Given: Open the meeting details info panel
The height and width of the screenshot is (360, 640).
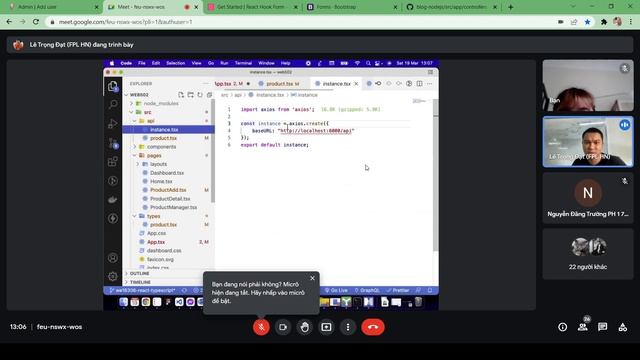Looking at the screenshot, I should pyautogui.click(x=562, y=327).
